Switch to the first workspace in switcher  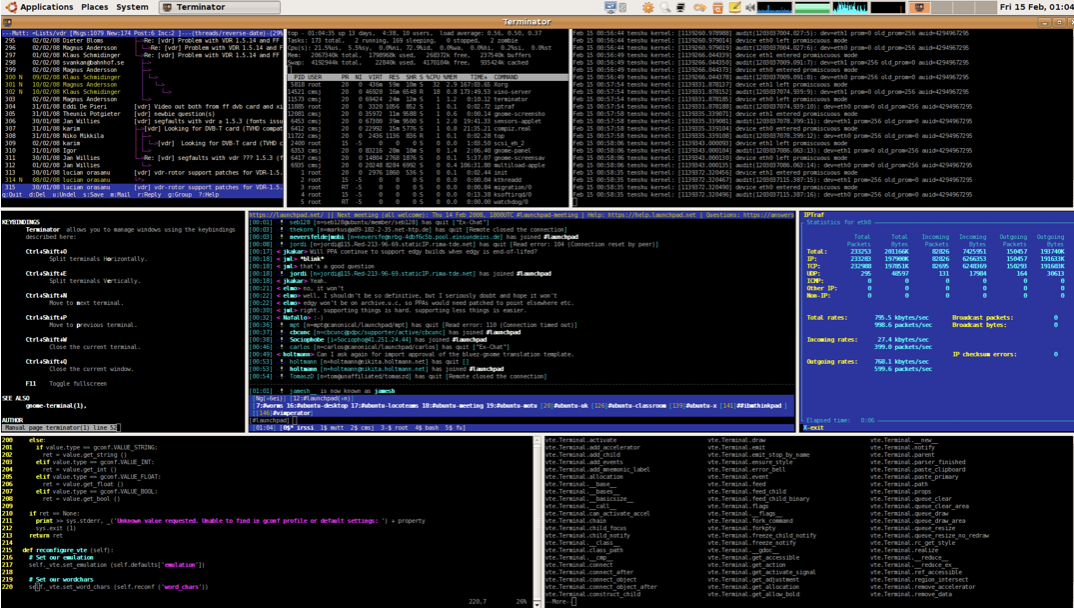(x=919, y=8)
